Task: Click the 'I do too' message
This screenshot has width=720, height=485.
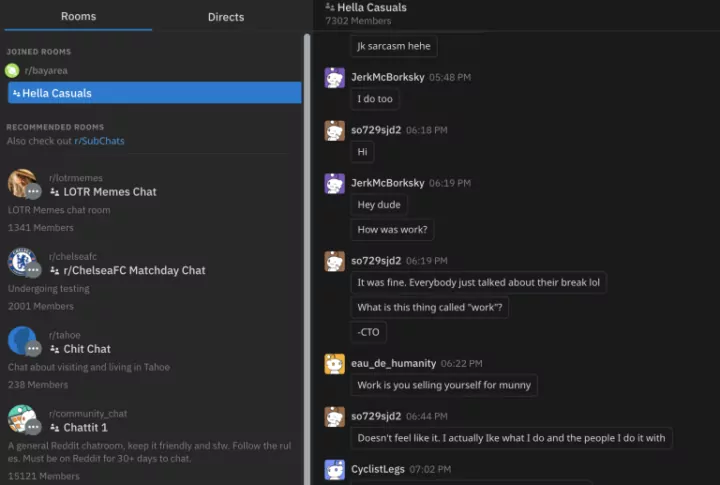Action: point(375,99)
